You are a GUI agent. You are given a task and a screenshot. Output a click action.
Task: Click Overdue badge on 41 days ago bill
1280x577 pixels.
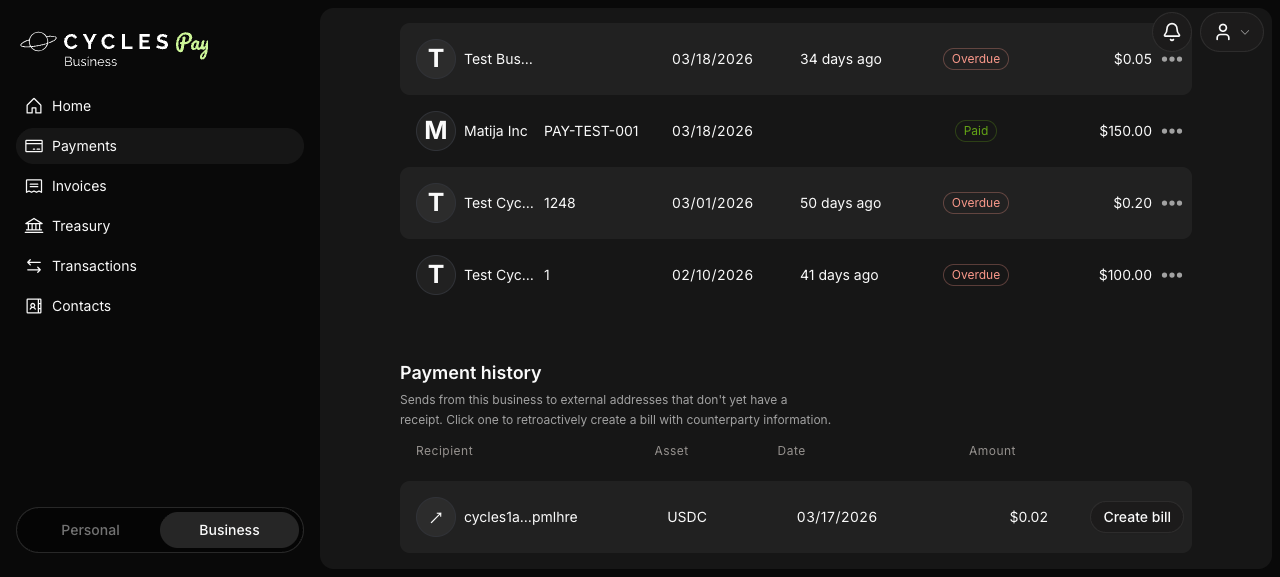tap(976, 275)
